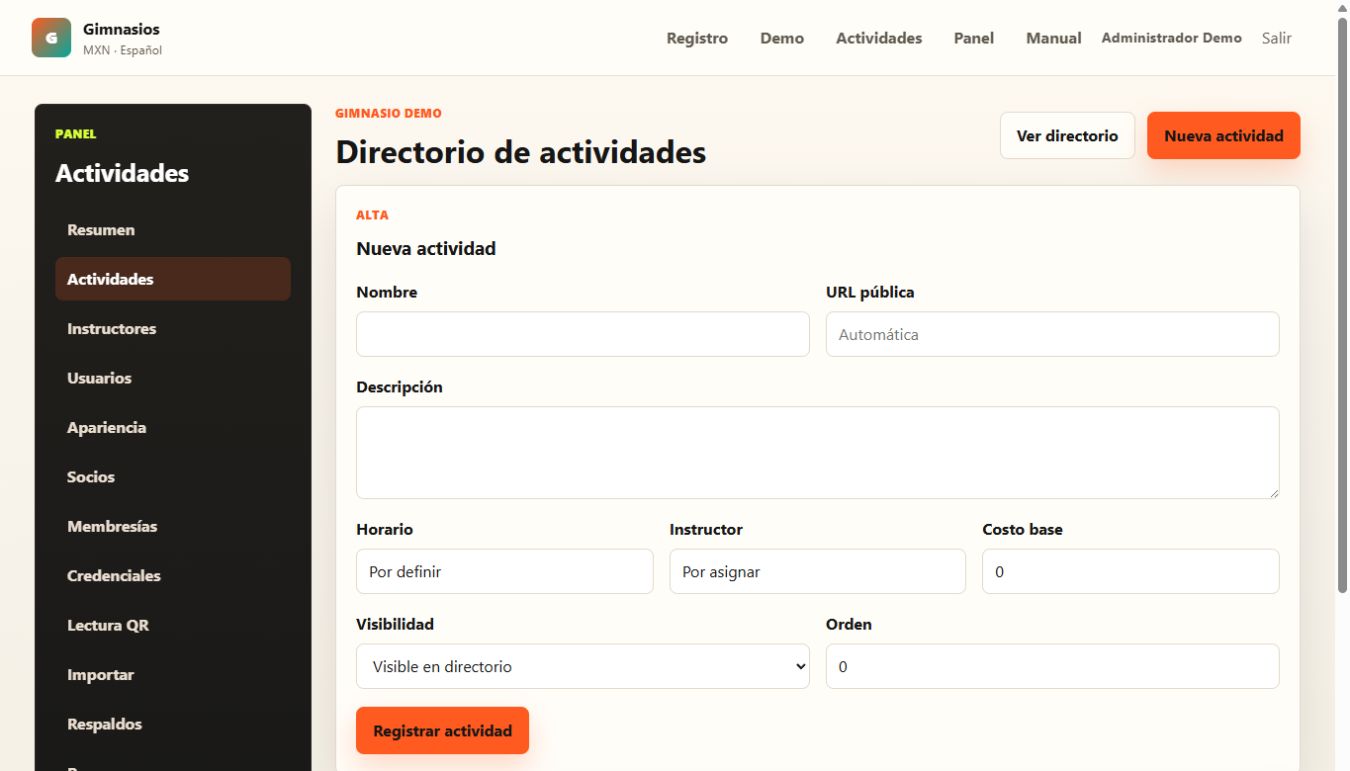This screenshot has width=1350, height=771.
Task: Open the Registro nav link
Action: [x=697, y=38]
